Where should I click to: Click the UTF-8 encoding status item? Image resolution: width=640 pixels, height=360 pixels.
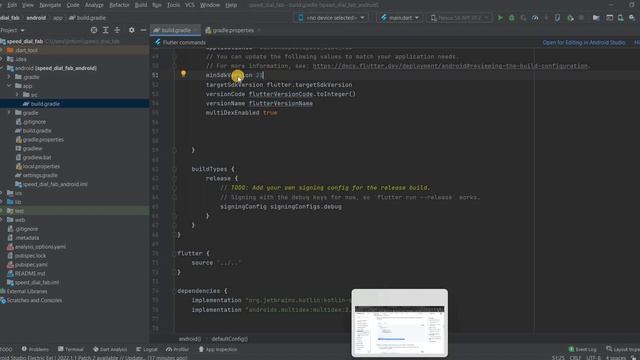[x=593, y=358]
